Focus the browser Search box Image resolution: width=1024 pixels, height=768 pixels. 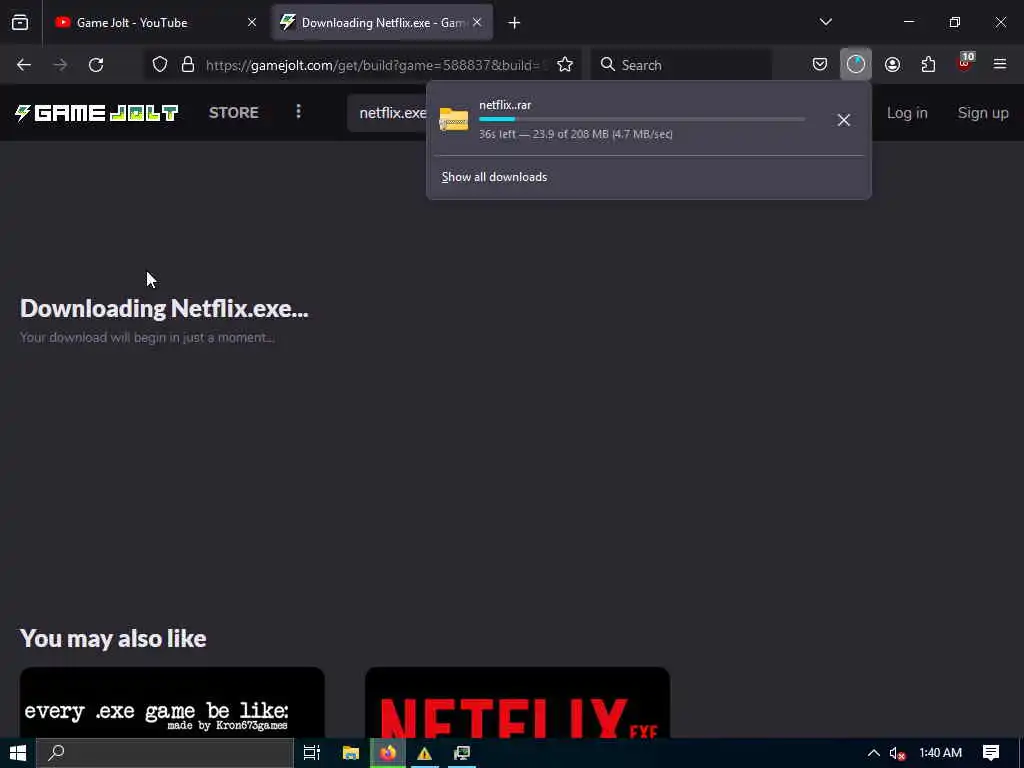point(682,65)
